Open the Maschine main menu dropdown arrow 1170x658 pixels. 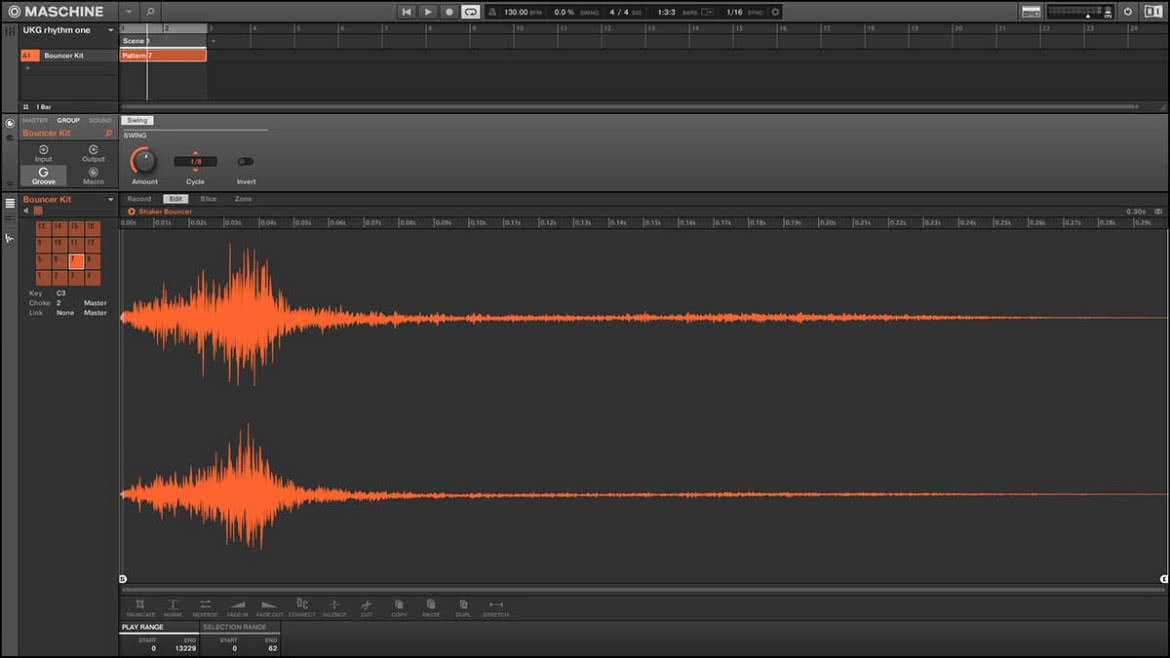(128, 12)
